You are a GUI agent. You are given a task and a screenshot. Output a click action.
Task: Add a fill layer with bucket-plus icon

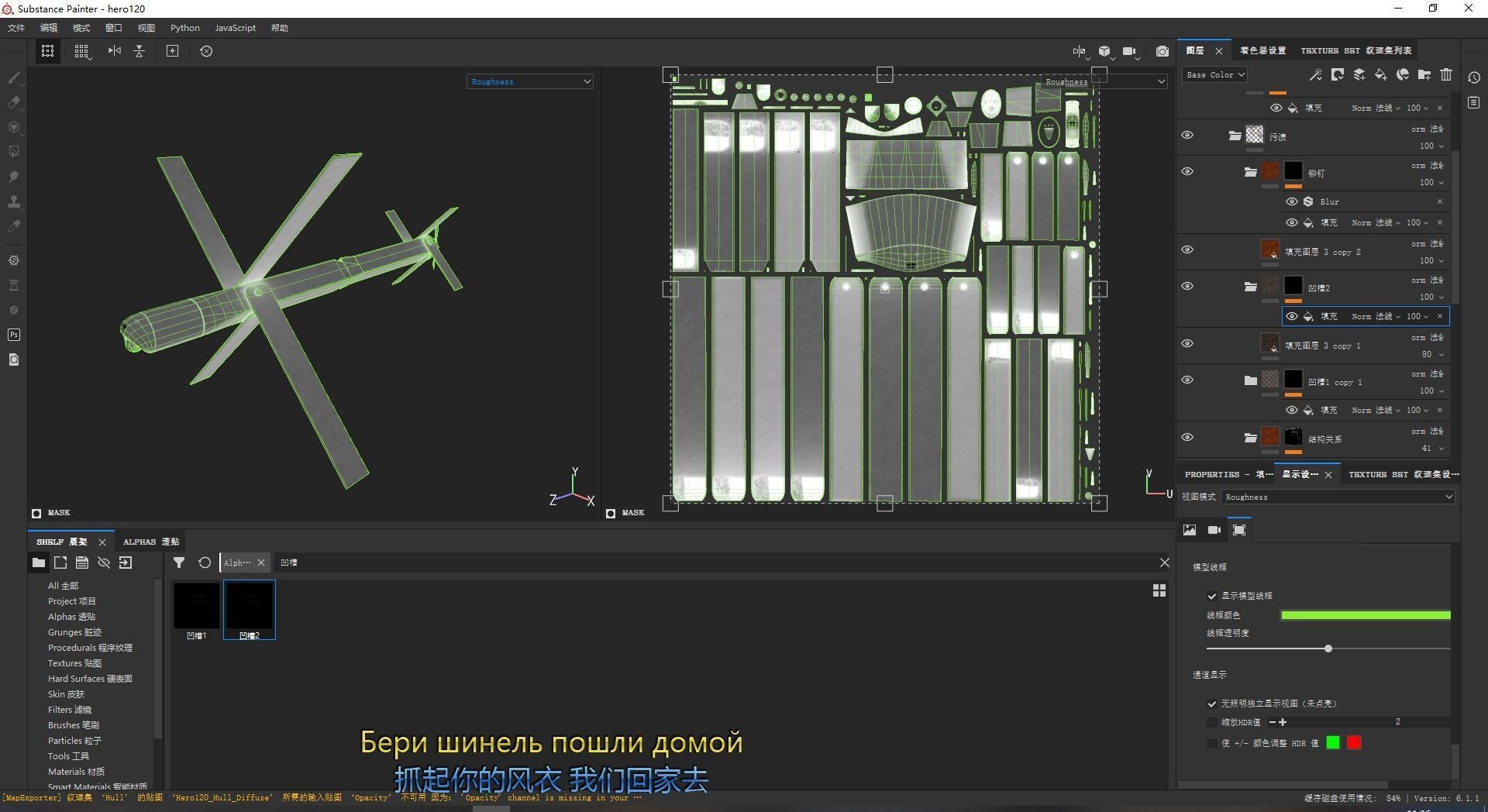(x=1381, y=74)
